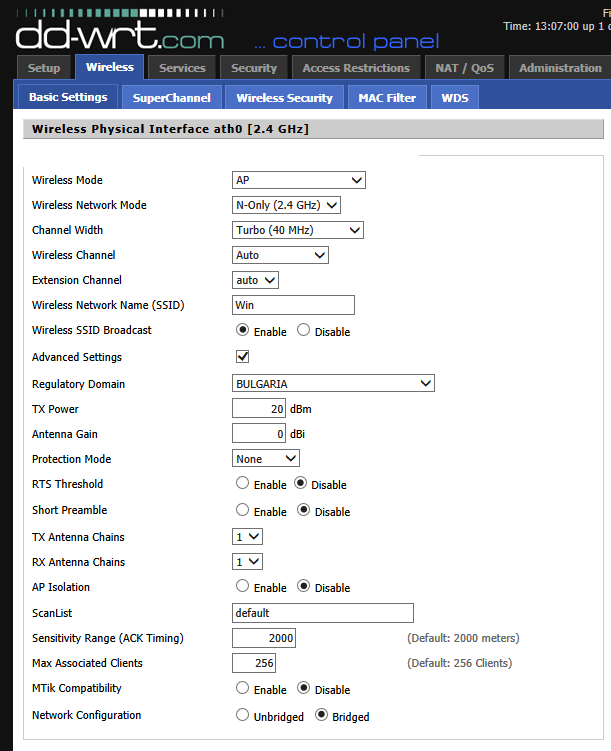Viewport: 611px width, 751px height.
Task: Expand the Regulatory Domain dropdown
Action: [333, 384]
